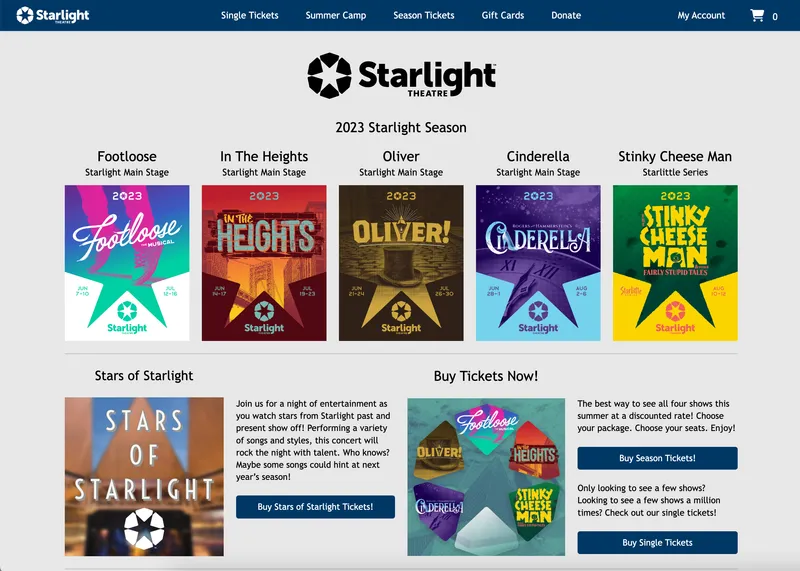Choose the Cinderella show poster
Screen dimensions: 800x571
538,263
